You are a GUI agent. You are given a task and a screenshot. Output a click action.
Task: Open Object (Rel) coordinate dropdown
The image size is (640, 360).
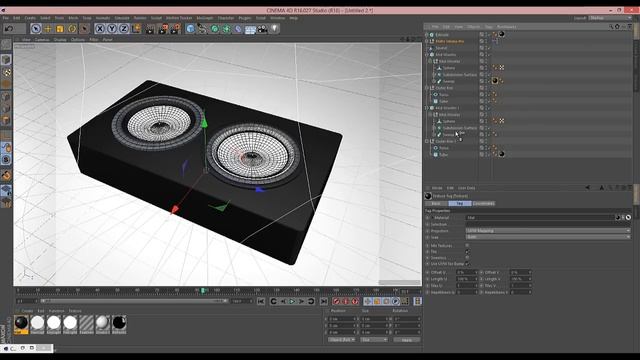[x=342, y=340]
